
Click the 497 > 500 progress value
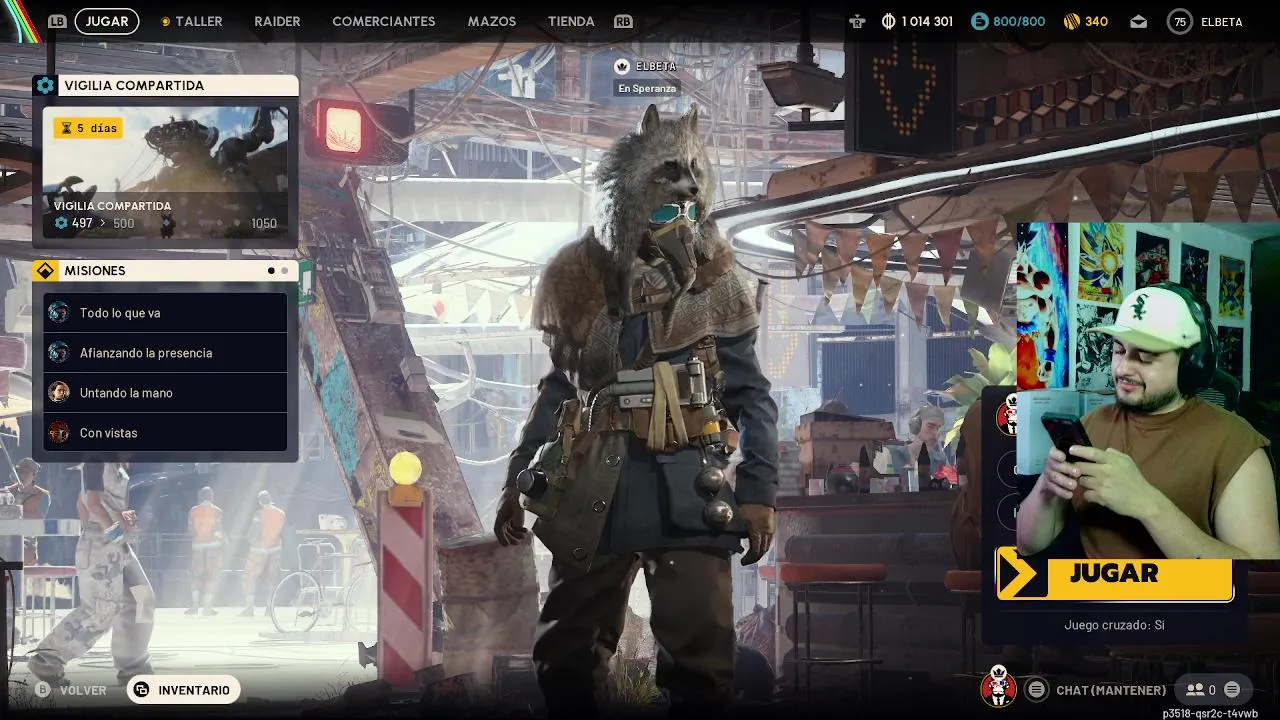(103, 223)
